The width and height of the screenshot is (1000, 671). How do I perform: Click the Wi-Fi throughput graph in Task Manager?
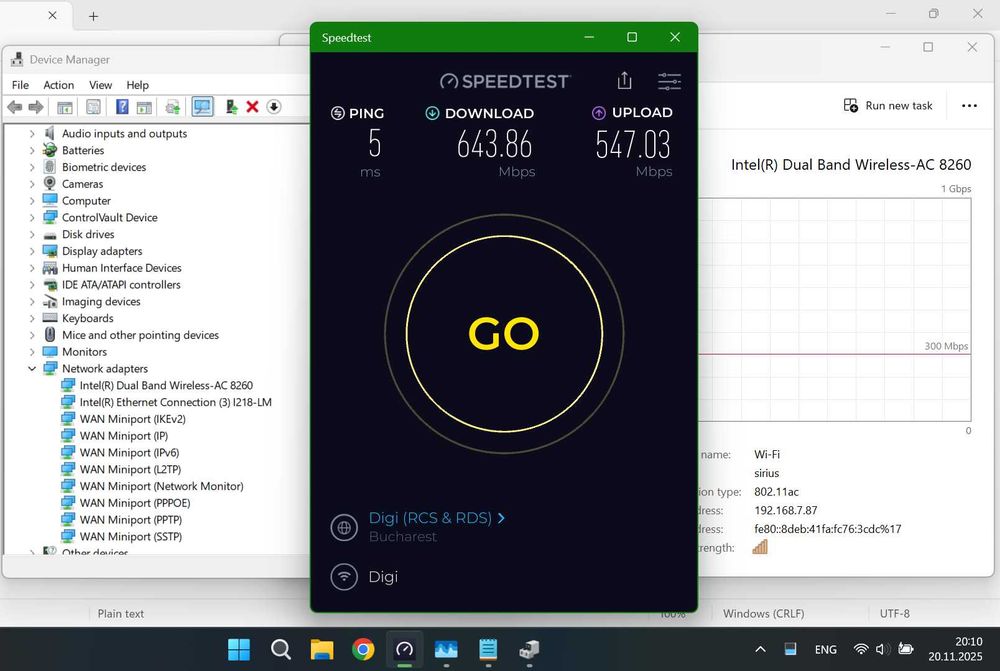[835, 309]
